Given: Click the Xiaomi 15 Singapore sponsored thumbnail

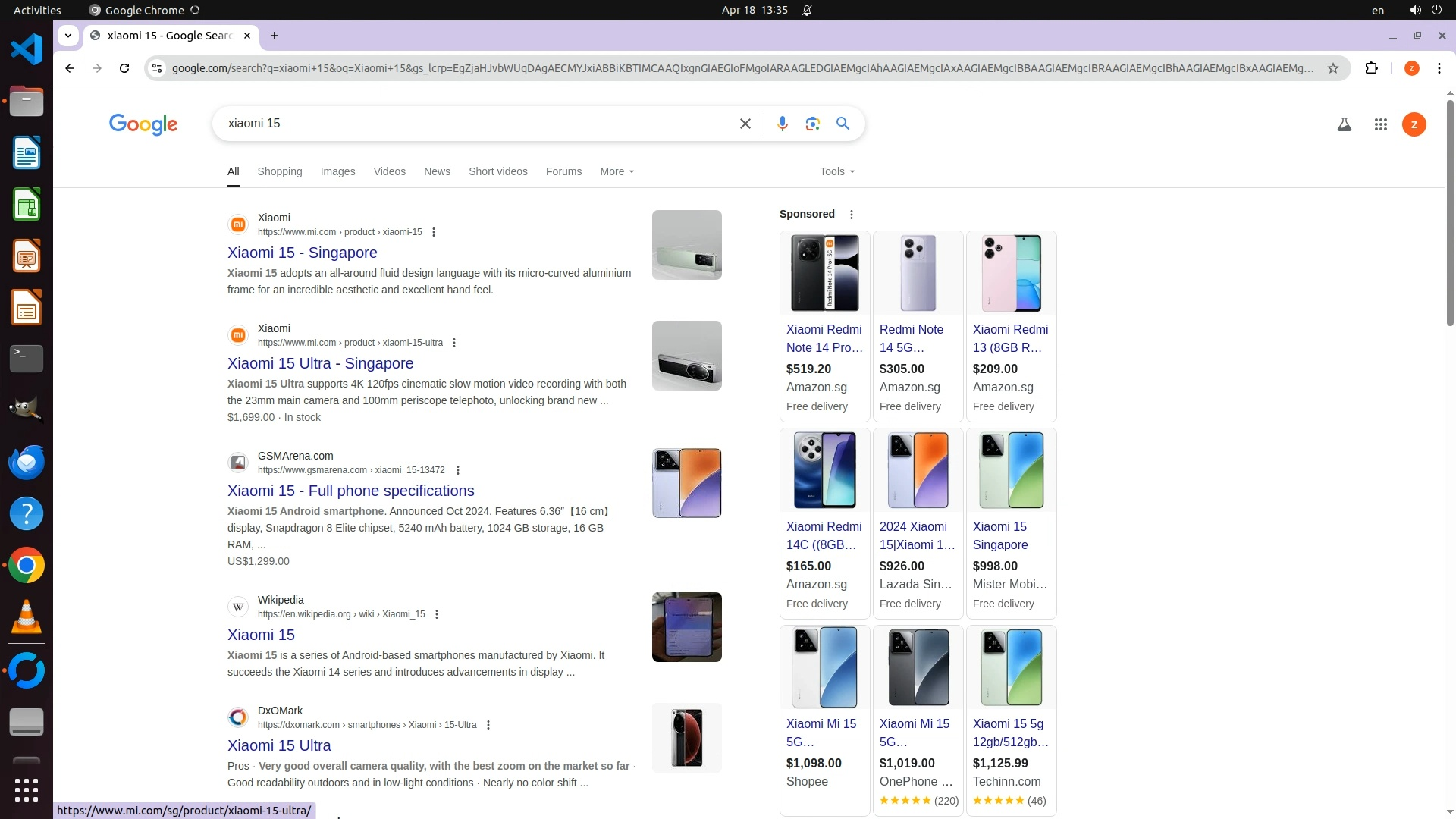Looking at the screenshot, I should [1010, 470].
